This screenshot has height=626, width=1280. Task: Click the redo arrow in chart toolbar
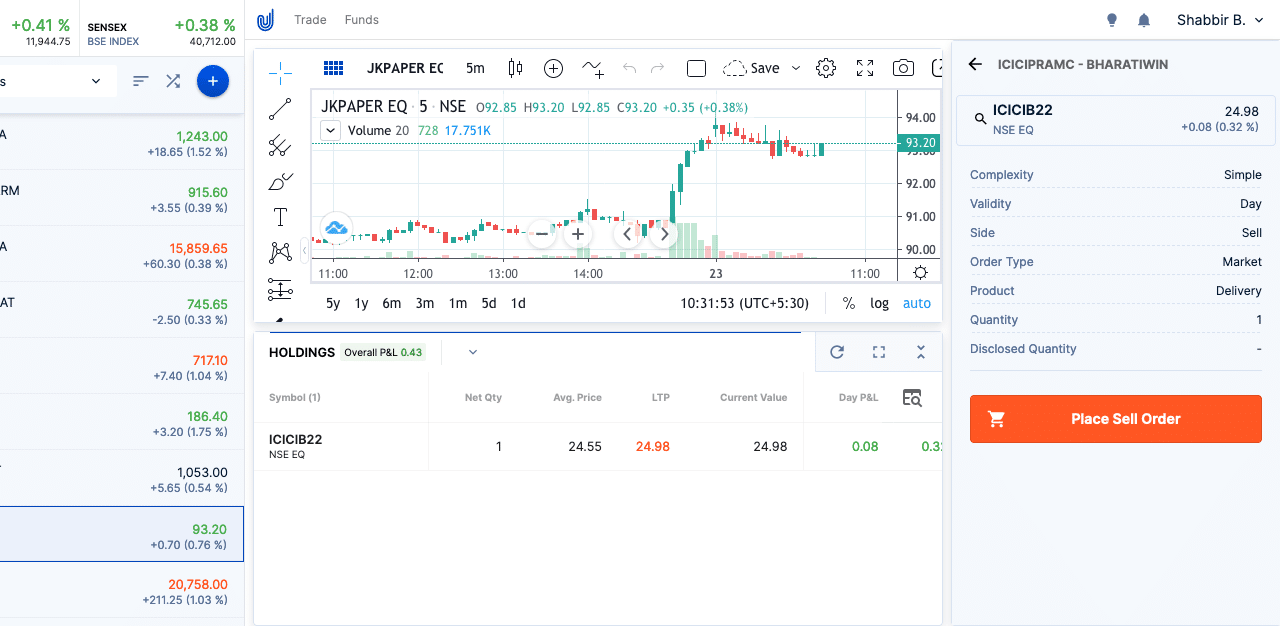(657, 68)
